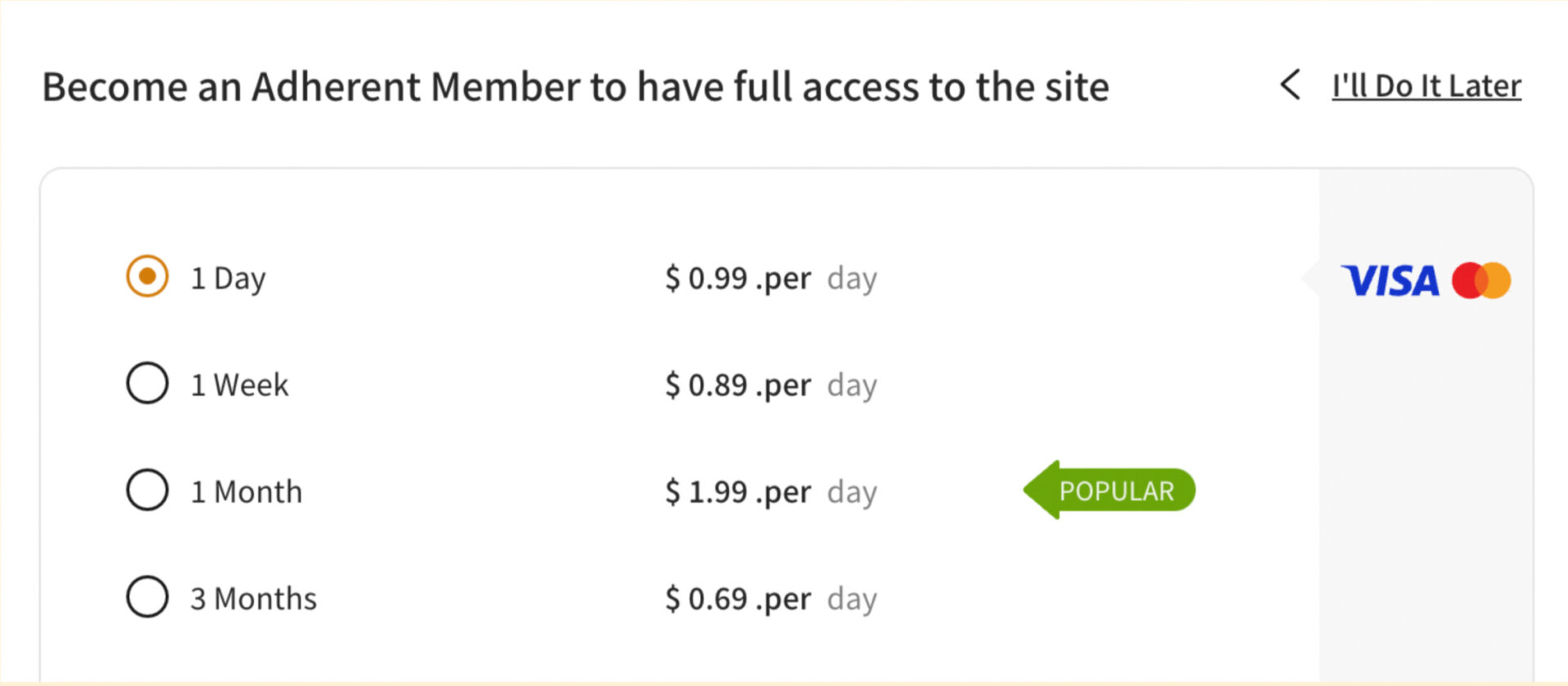Select the 3 Months membership option

coord(146,597)
